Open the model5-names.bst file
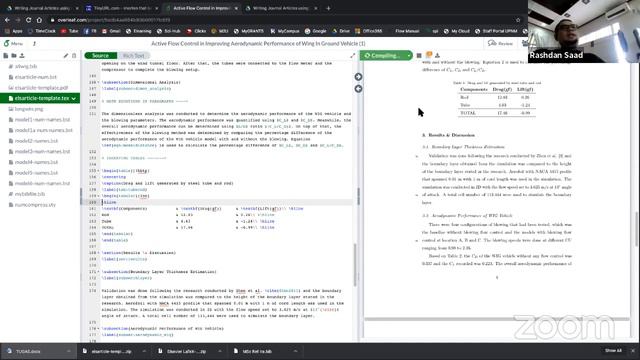The image size is (640, 360). (36, 173)
